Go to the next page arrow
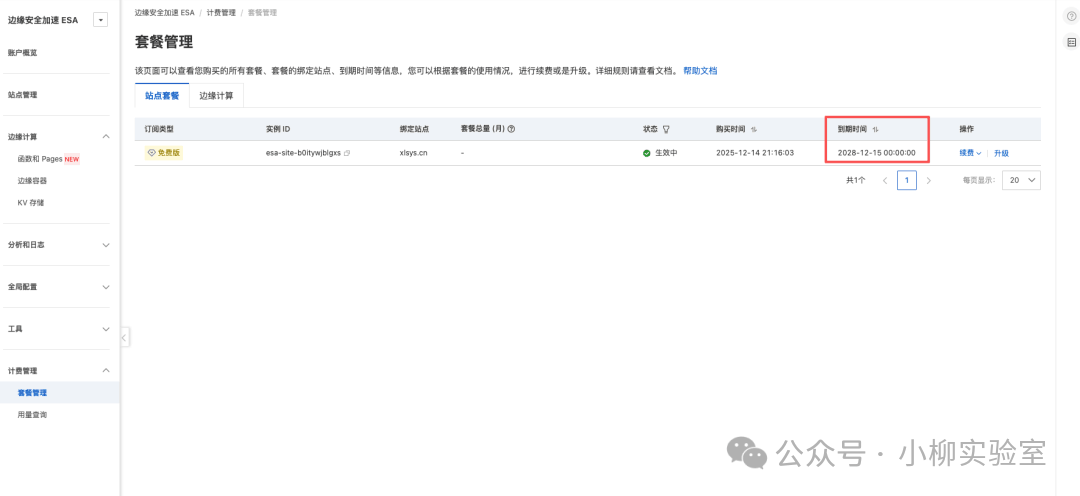Screen dimensions: 1080x496 (x=929, y=180)
